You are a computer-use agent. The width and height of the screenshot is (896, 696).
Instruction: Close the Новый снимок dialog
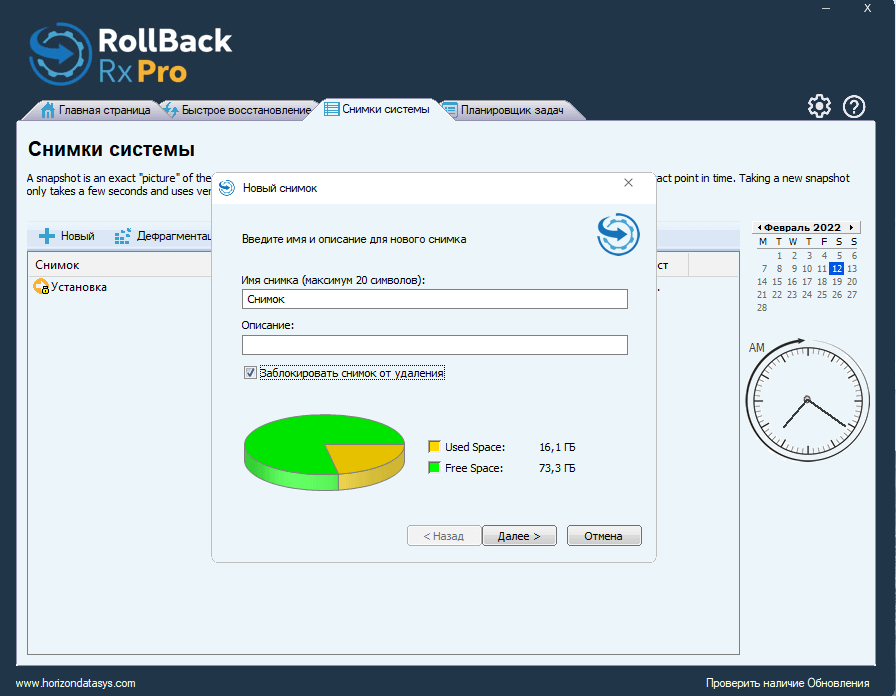(629, 182)
